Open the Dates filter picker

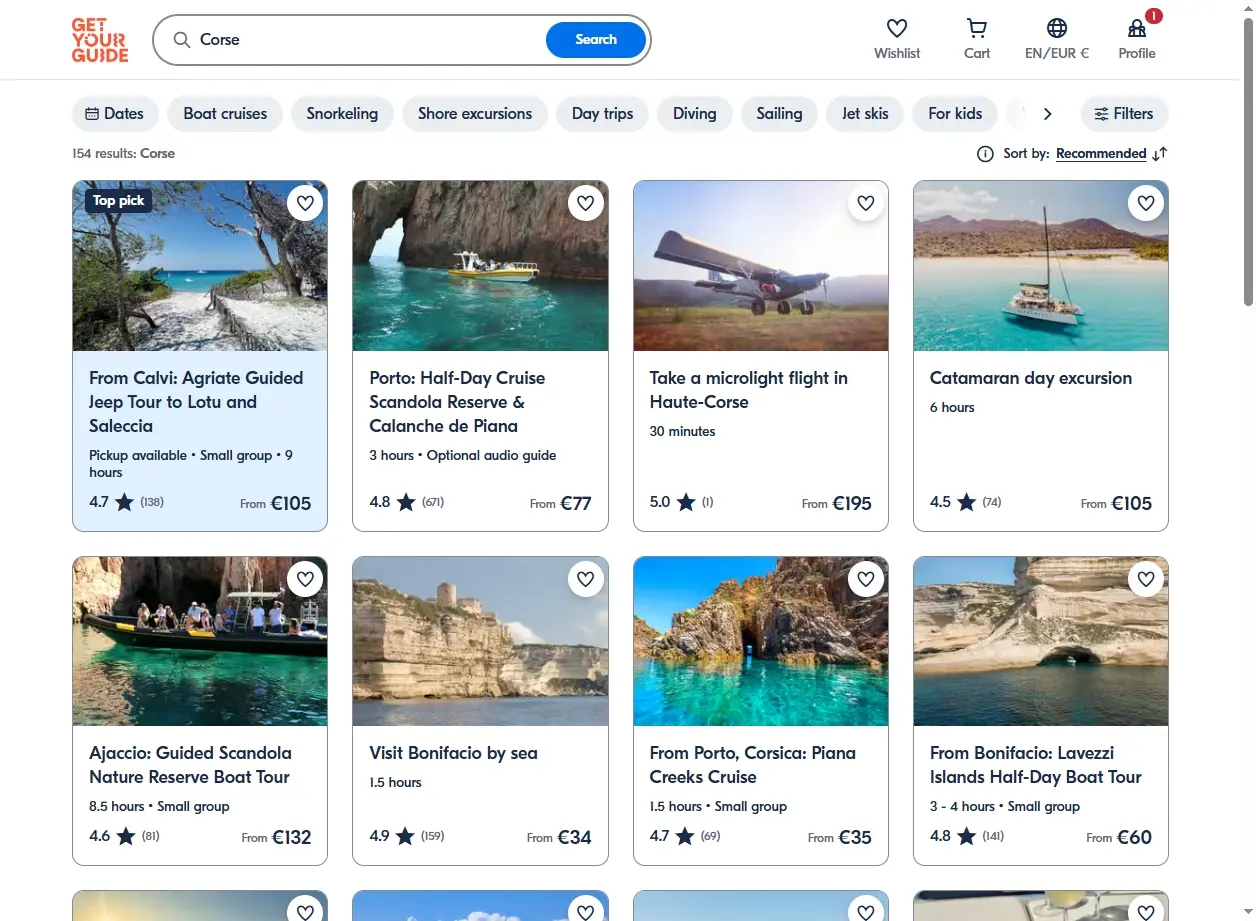click(115, 114)
